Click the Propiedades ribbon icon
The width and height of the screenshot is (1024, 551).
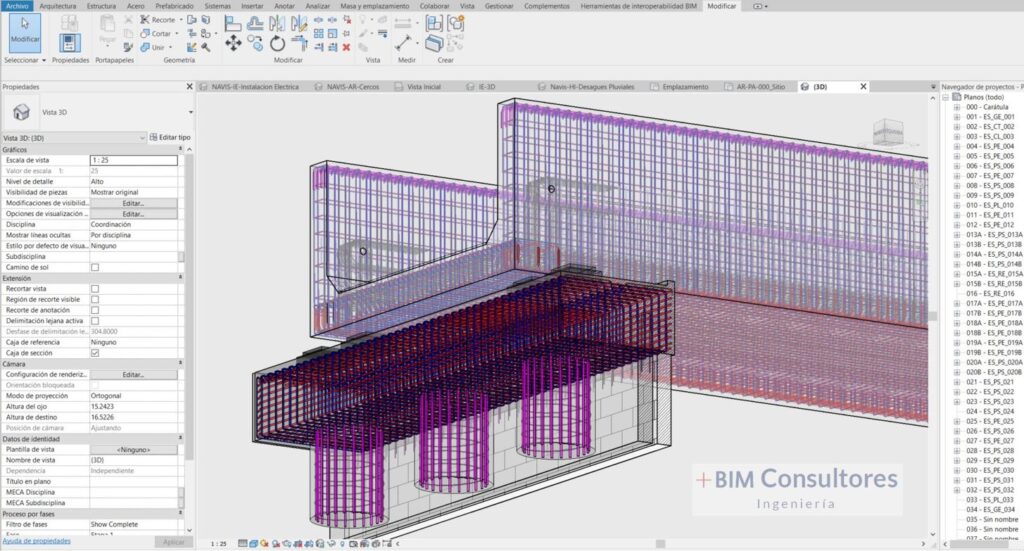69,43
